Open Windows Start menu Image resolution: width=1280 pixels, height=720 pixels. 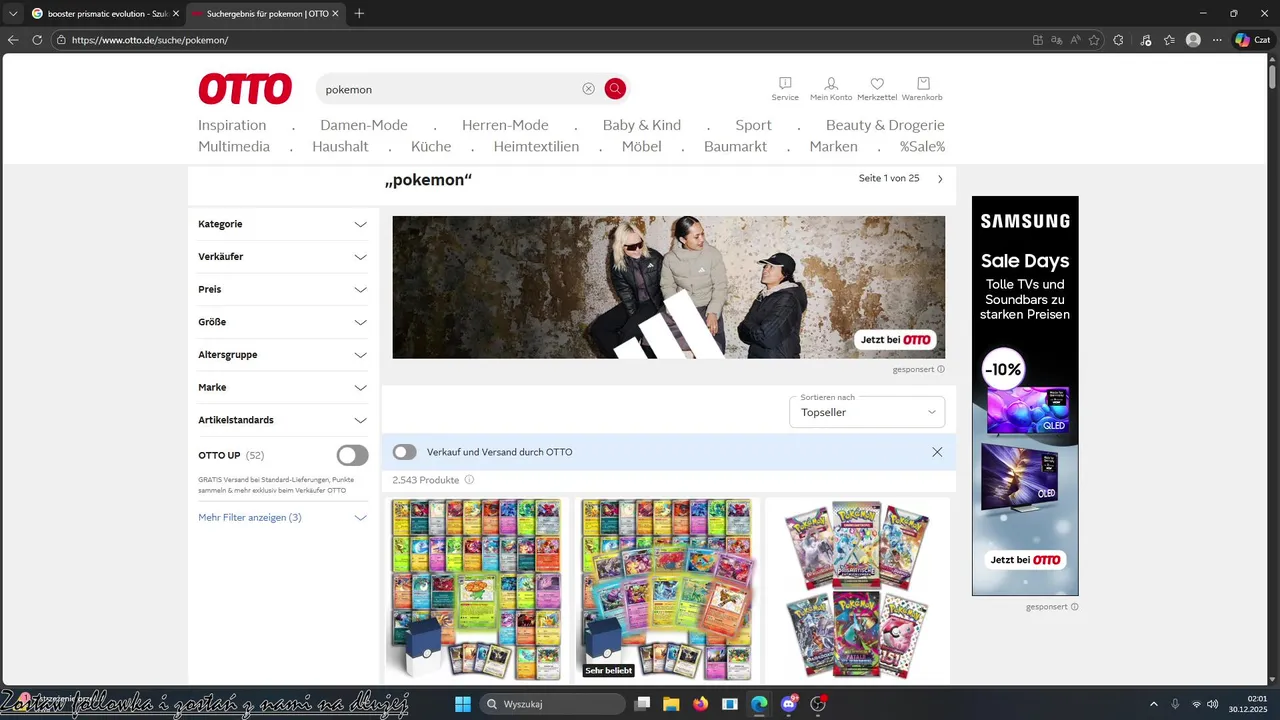click(463, 704)
